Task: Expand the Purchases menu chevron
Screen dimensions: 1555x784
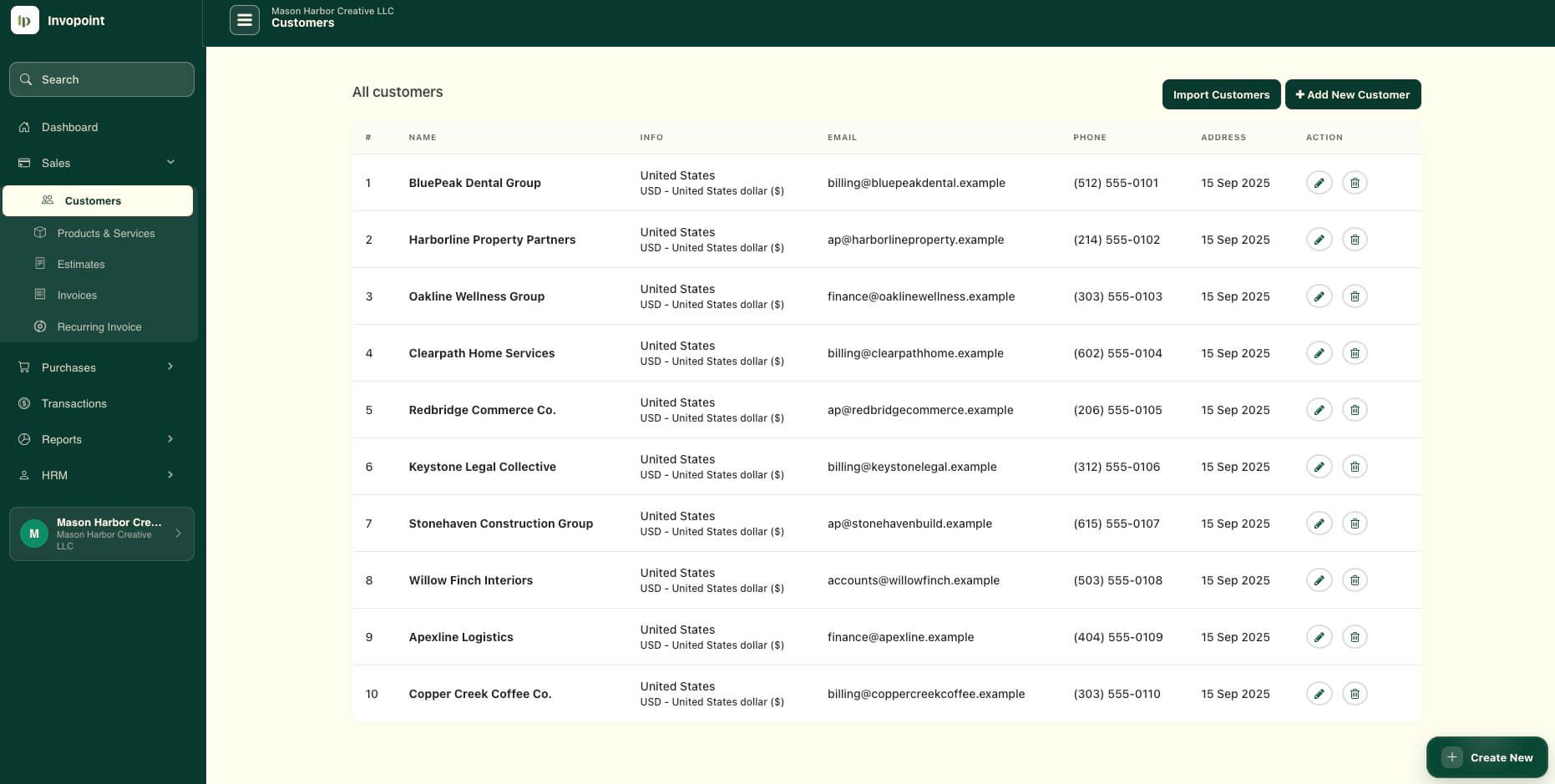Action: (x=170, y=367)
